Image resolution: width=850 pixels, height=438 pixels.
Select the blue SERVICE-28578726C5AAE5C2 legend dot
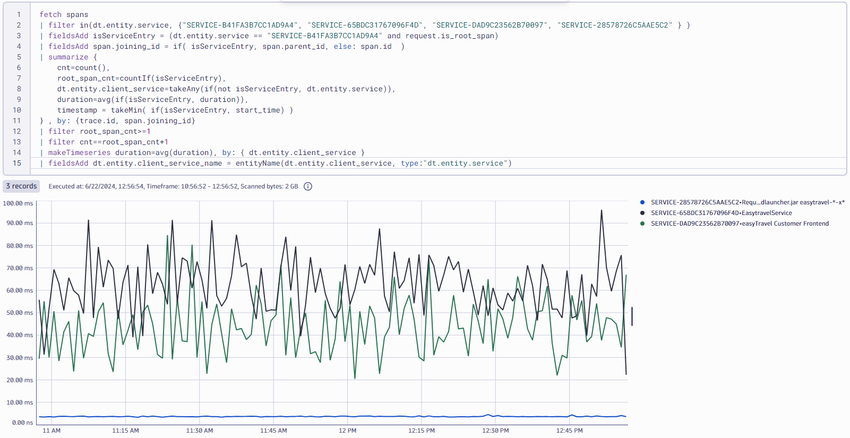tap(642, 202)
